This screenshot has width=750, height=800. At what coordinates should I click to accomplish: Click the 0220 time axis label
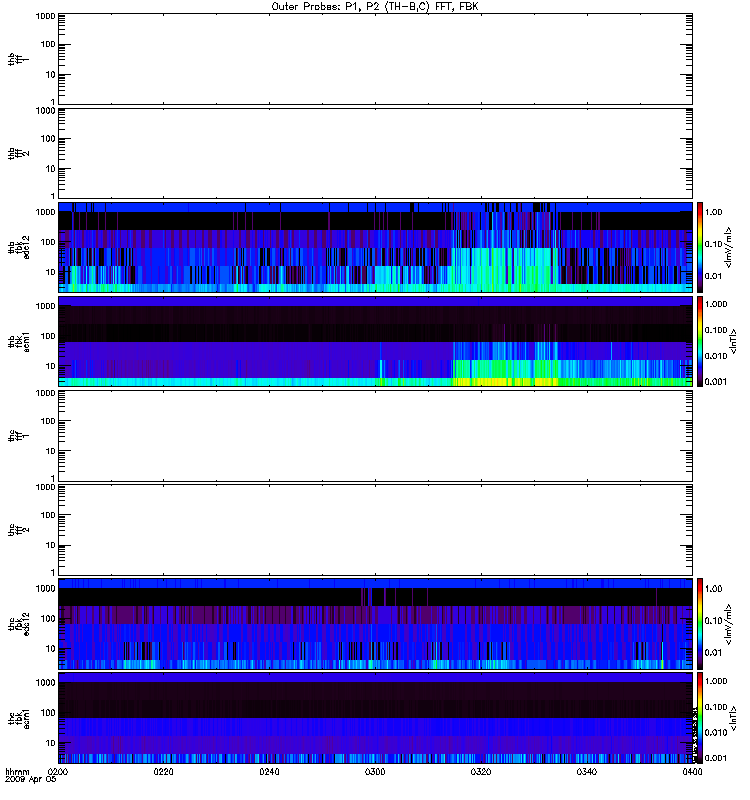pyautogui.click(x=163, y=772)
